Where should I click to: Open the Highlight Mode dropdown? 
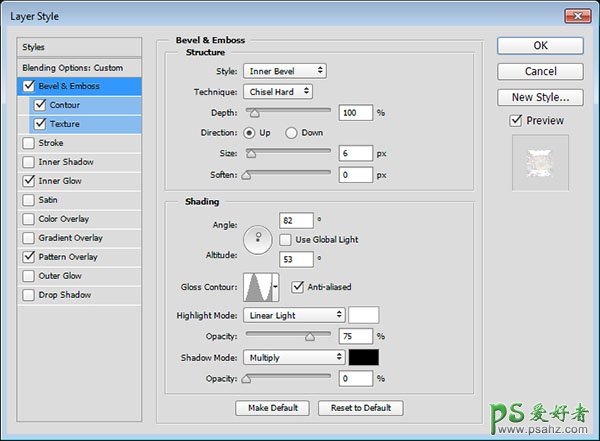293,315
